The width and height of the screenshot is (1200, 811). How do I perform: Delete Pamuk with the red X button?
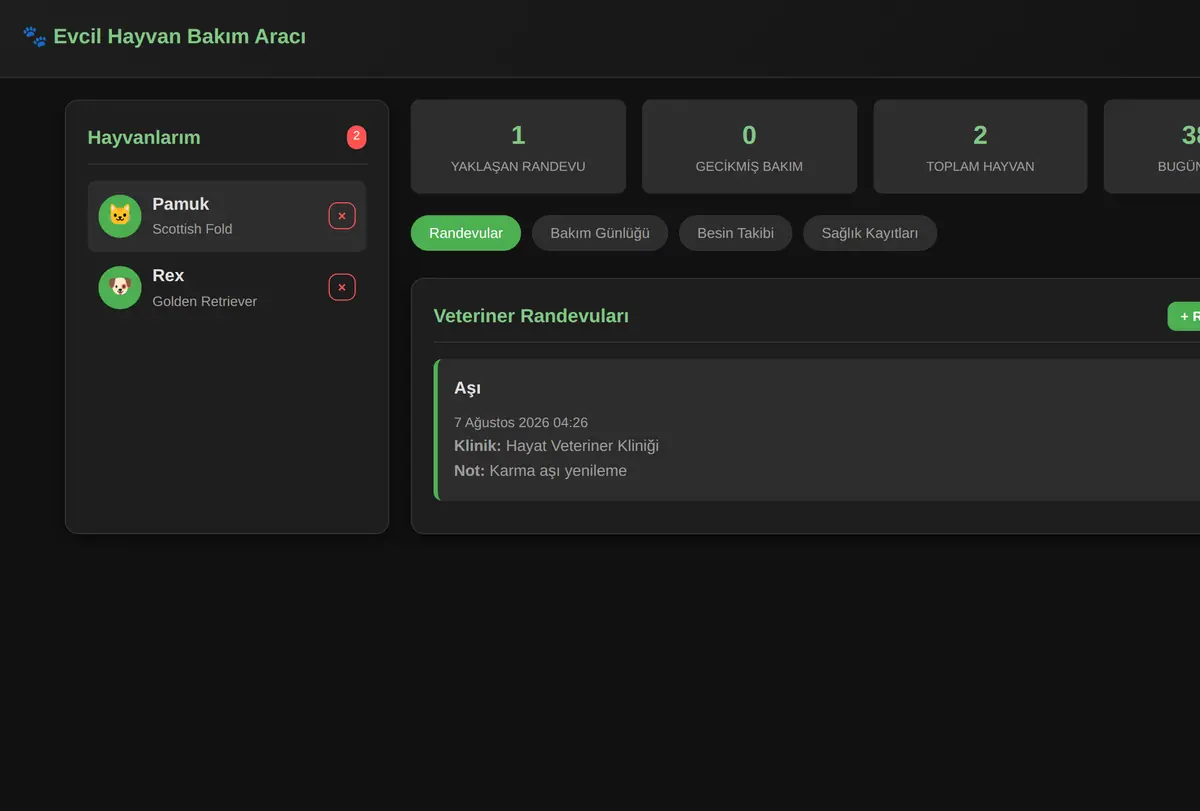coord(342,216)
